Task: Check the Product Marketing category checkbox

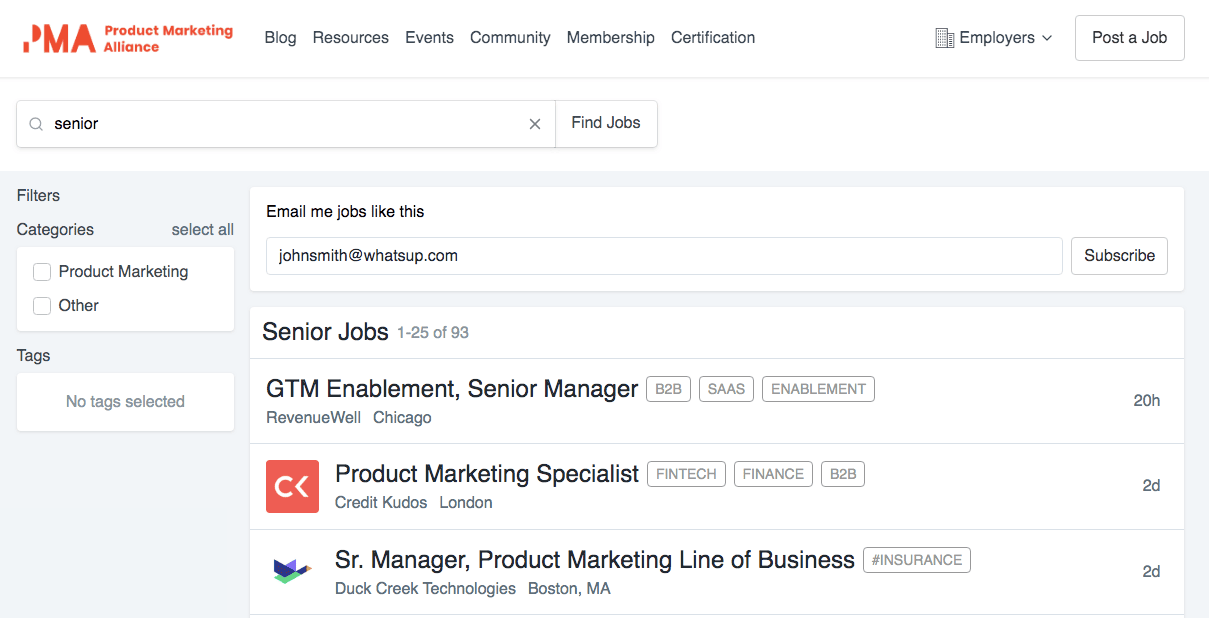Action: point(42,272)
